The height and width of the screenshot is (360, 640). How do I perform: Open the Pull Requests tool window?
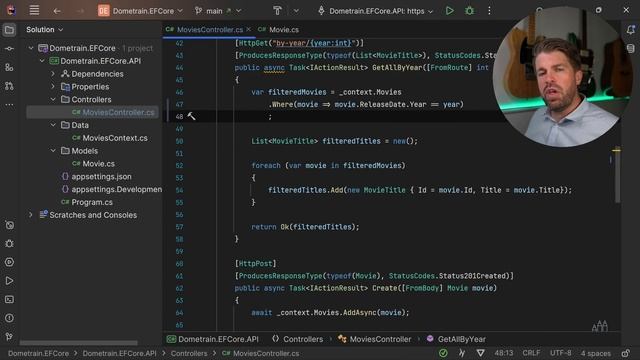point(9,86)
